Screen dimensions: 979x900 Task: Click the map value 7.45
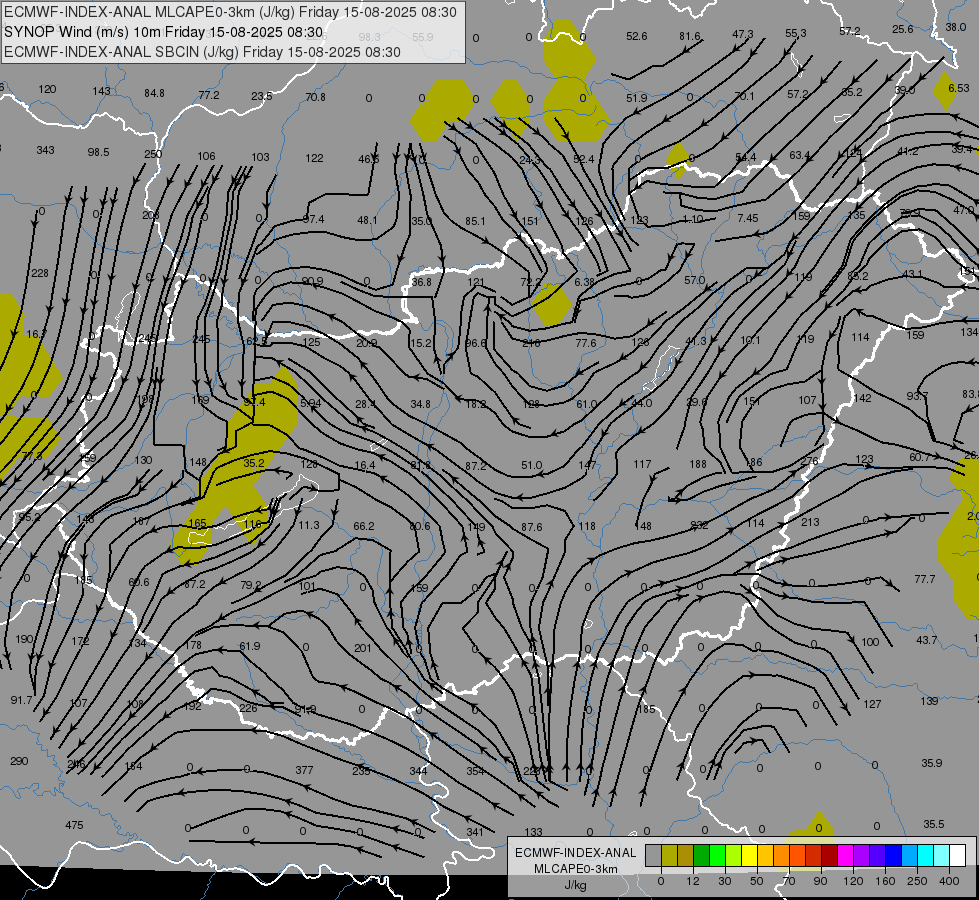747,218
